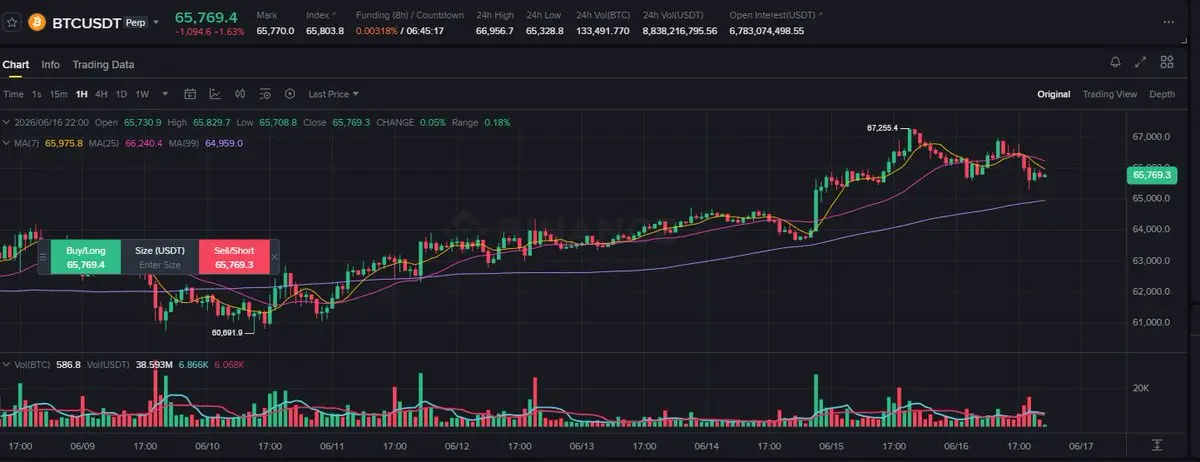Switch to the Depth chart
This screenshot has width=1200, height=462.
click(1162, 94)
